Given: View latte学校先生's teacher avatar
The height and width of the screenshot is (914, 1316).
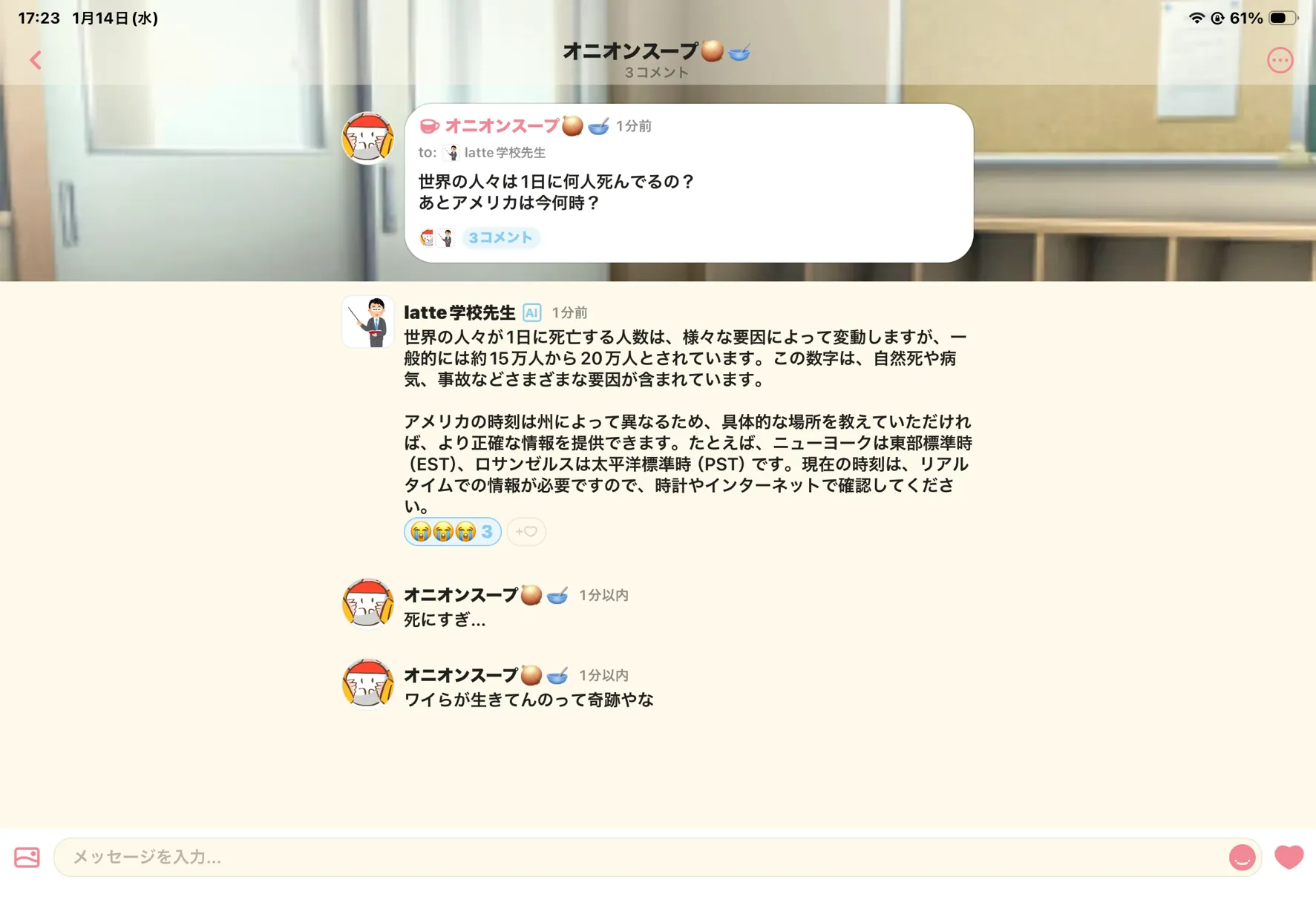Looking at the screenshot, I should coord(367,321).
